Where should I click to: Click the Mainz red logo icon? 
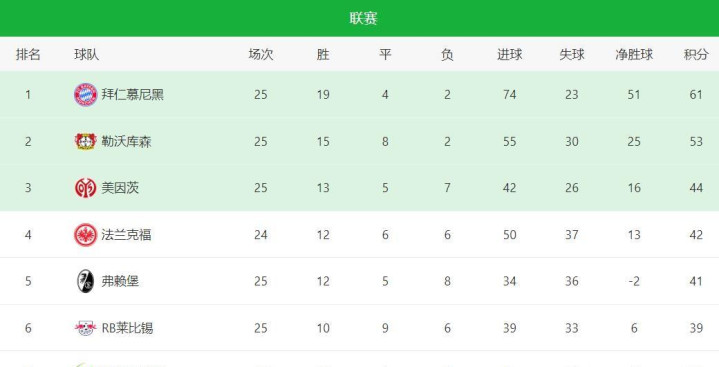click(x=86, y=188)
